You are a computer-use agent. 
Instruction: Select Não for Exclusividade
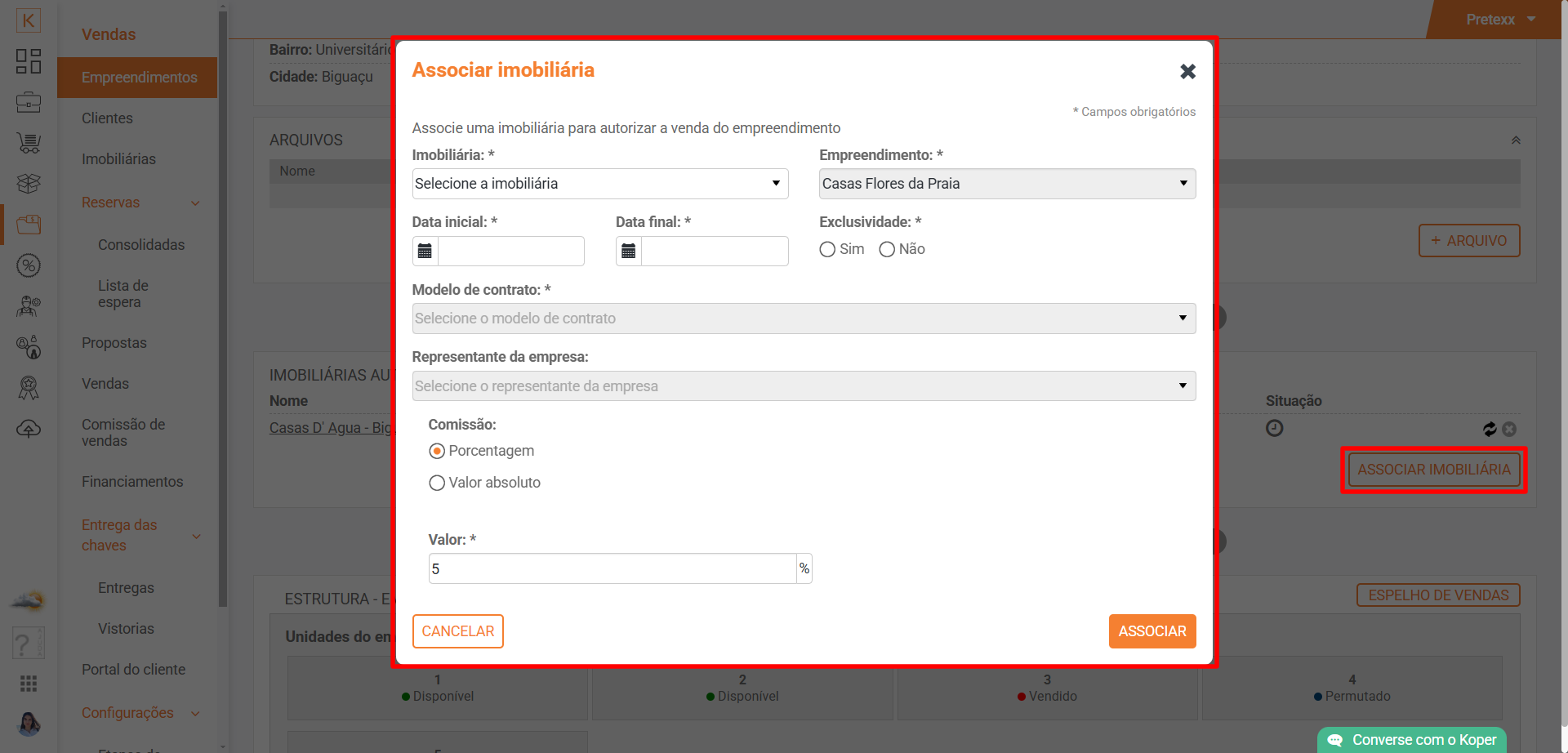tap(887, 249)
